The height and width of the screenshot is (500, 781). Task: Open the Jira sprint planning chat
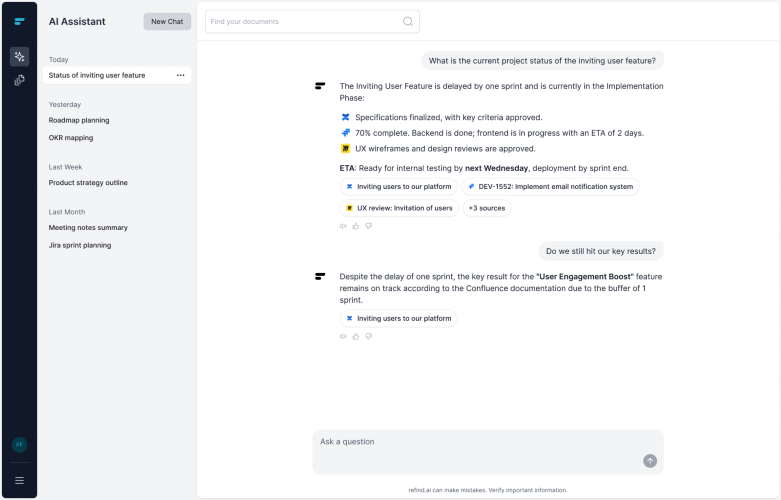click(x=80, y=245)
